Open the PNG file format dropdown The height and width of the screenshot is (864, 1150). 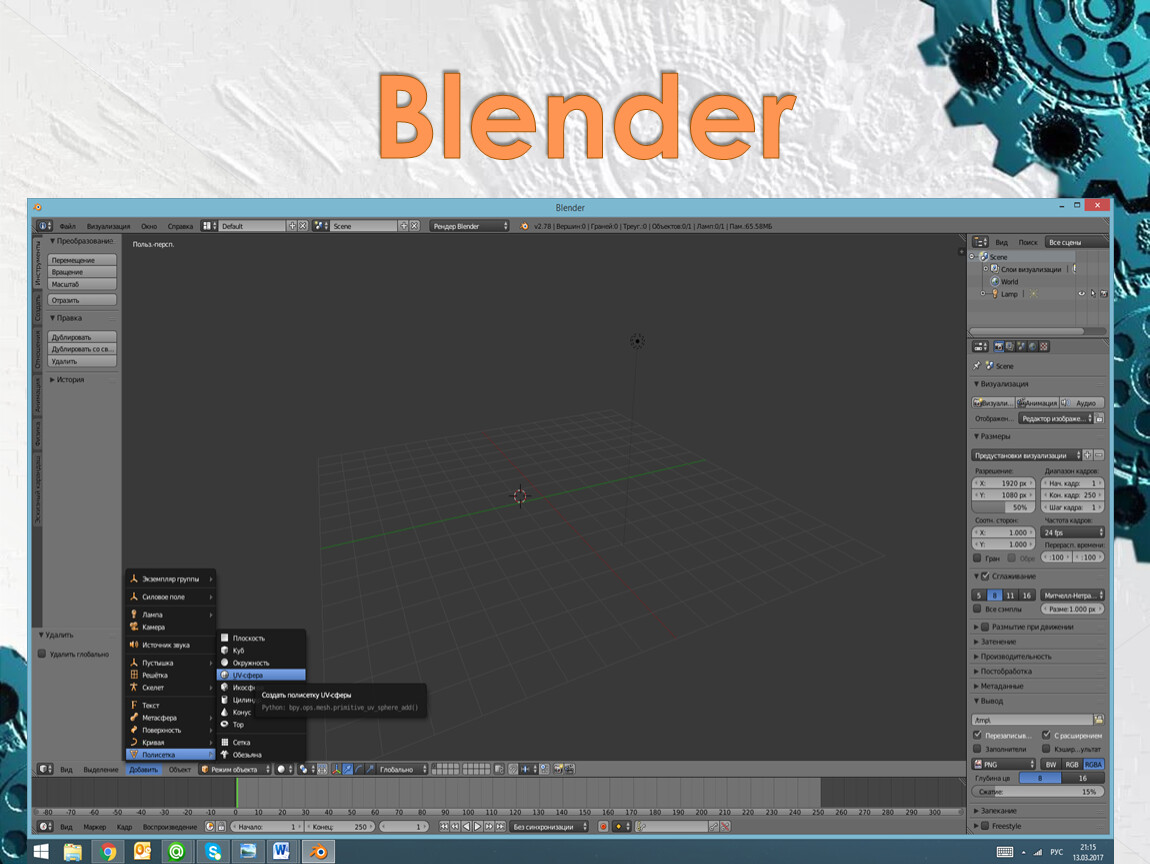pos(1003,764)
